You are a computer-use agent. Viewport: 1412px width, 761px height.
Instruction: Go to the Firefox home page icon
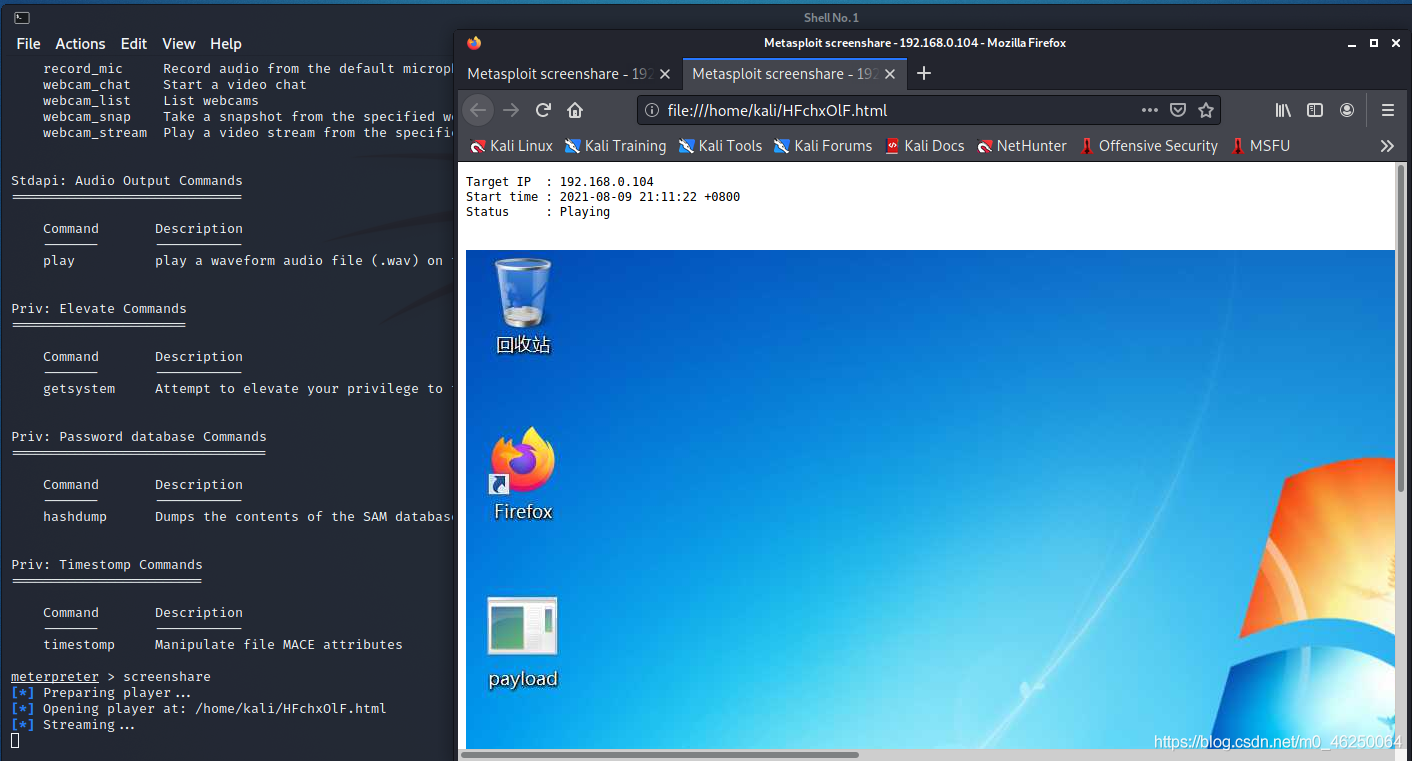pyautogui.click(x=575, y=110)
